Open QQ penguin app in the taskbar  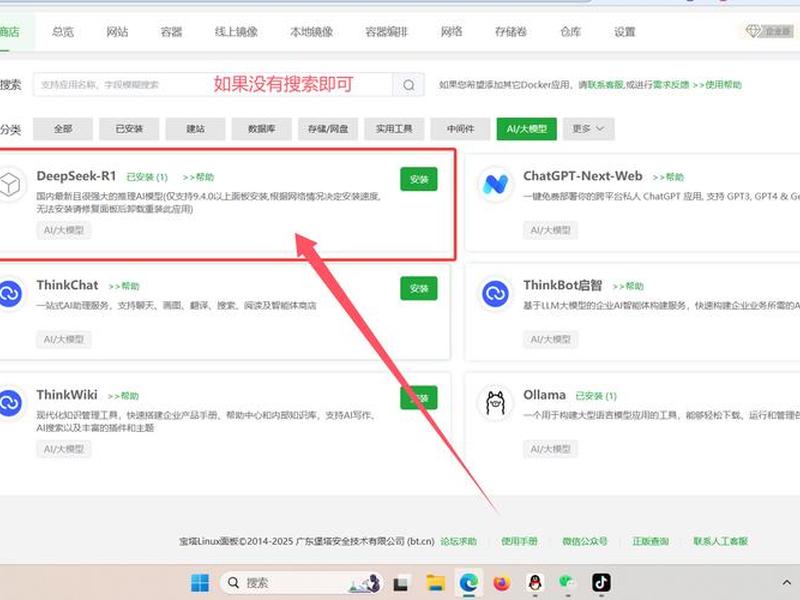coord(535,583)
